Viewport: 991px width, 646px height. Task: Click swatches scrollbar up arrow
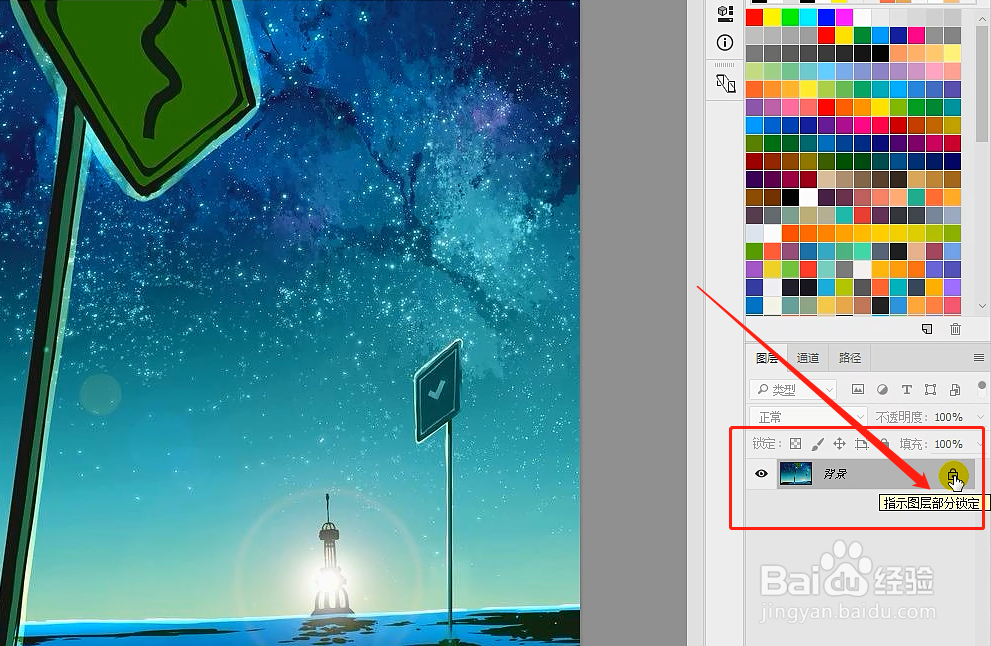tap(982, 19)
